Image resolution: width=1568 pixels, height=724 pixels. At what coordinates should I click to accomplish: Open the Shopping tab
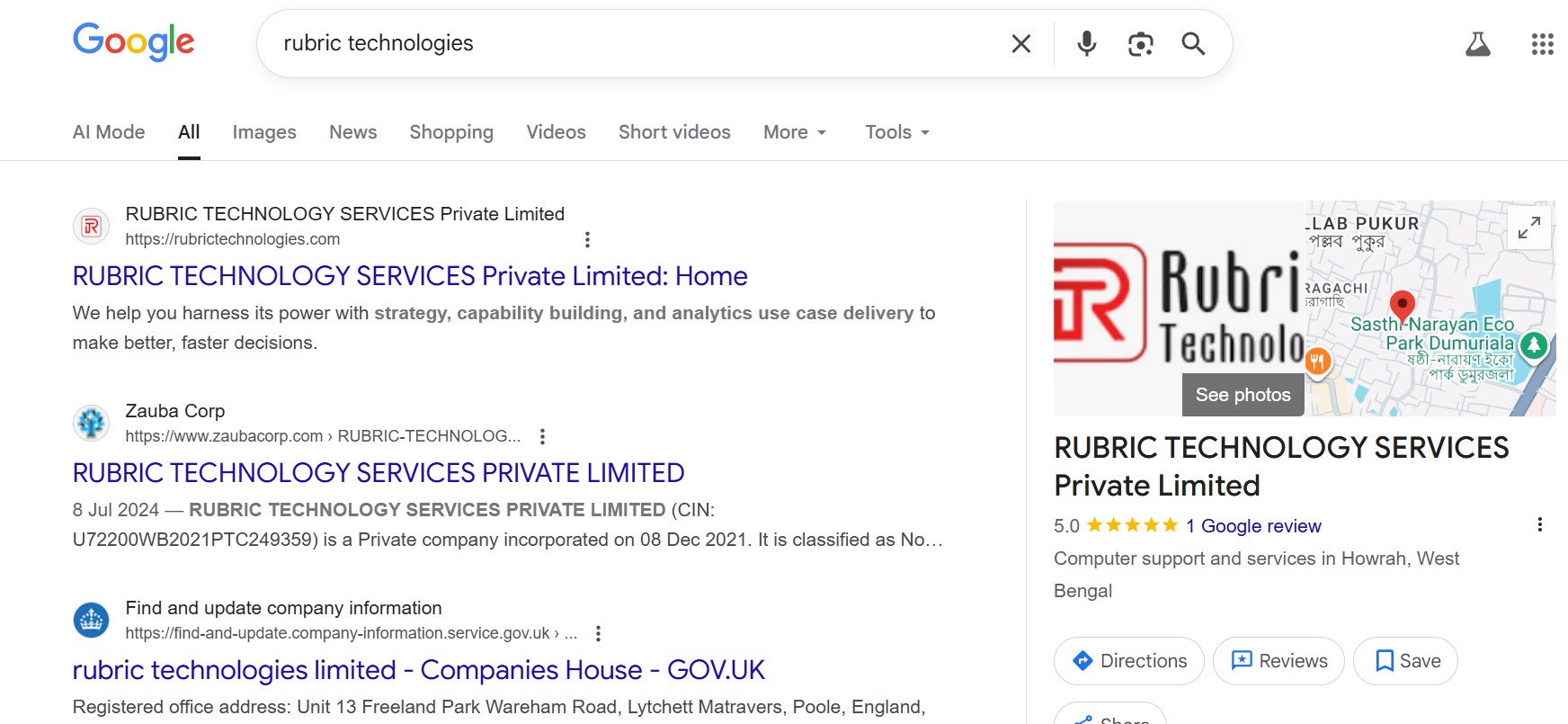451,132
